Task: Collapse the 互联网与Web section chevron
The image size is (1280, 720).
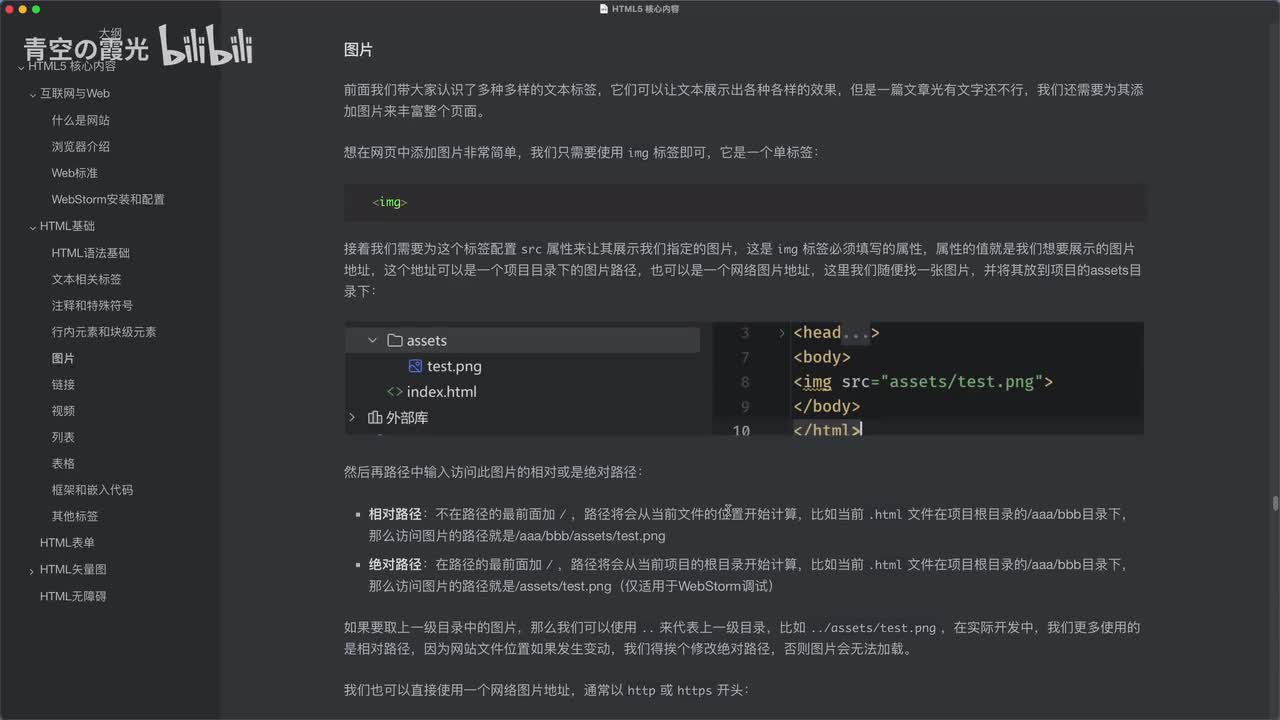Action: (32, 94)
